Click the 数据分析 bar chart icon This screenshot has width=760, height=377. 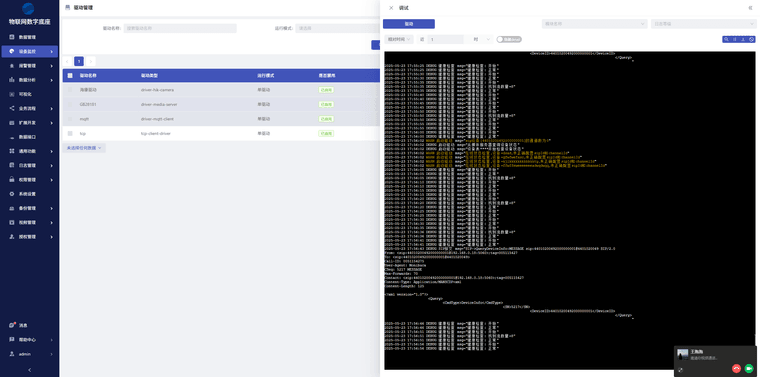point(12,80)
